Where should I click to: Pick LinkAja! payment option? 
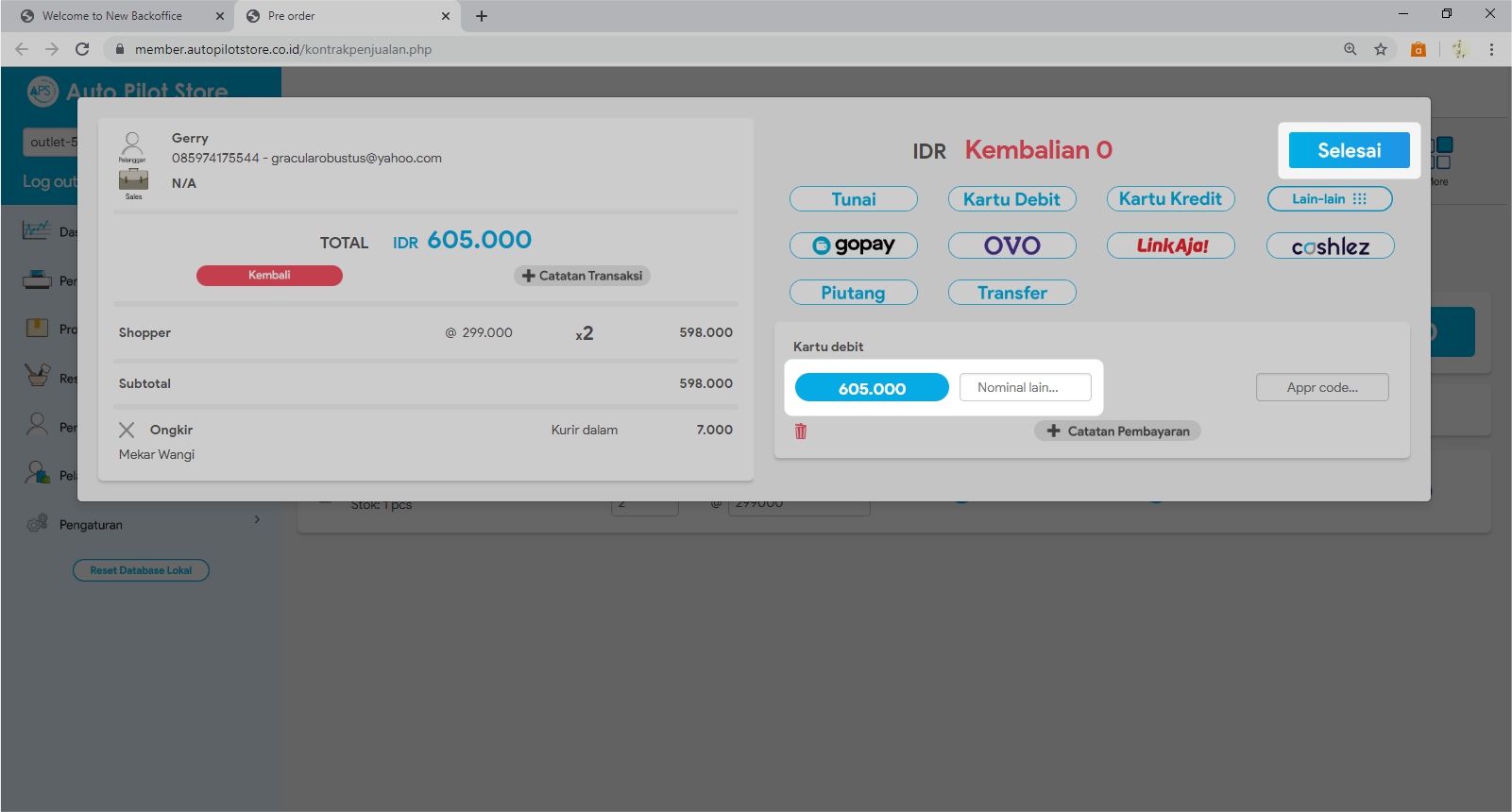pyautogui.click(x=1171, y=245)
